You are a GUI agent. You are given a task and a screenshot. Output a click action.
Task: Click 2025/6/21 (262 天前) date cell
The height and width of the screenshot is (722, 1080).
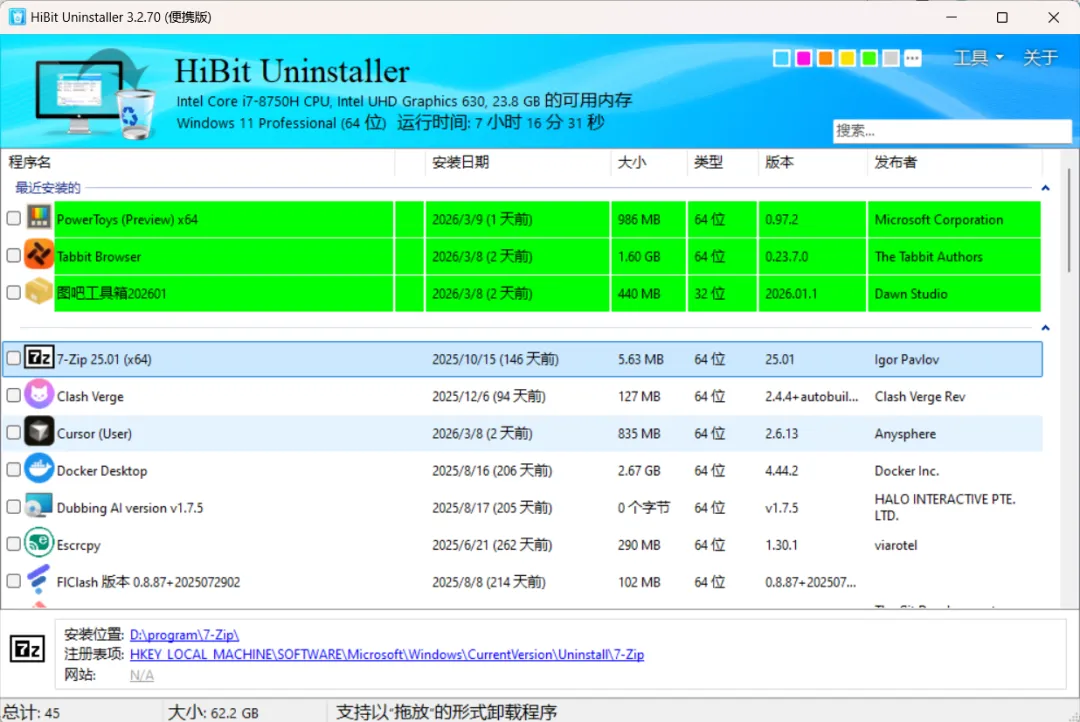coord(492,545)
